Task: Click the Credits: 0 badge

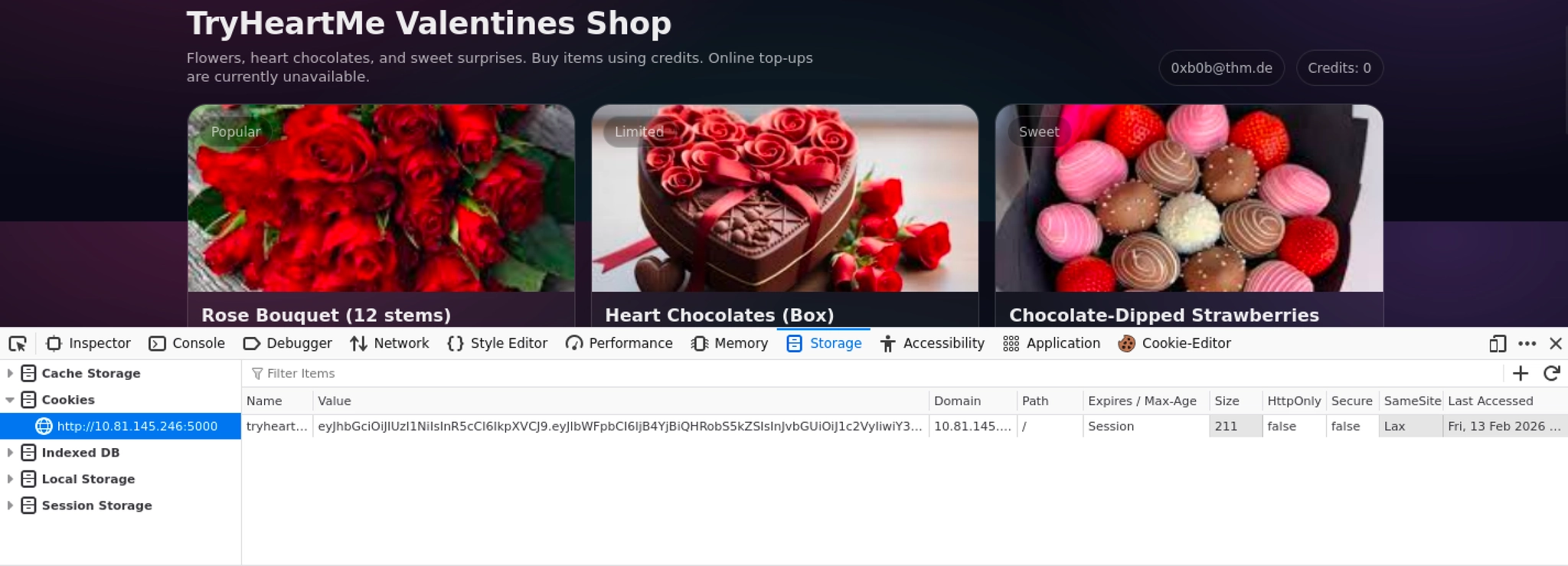Action: coord(1339,68)
